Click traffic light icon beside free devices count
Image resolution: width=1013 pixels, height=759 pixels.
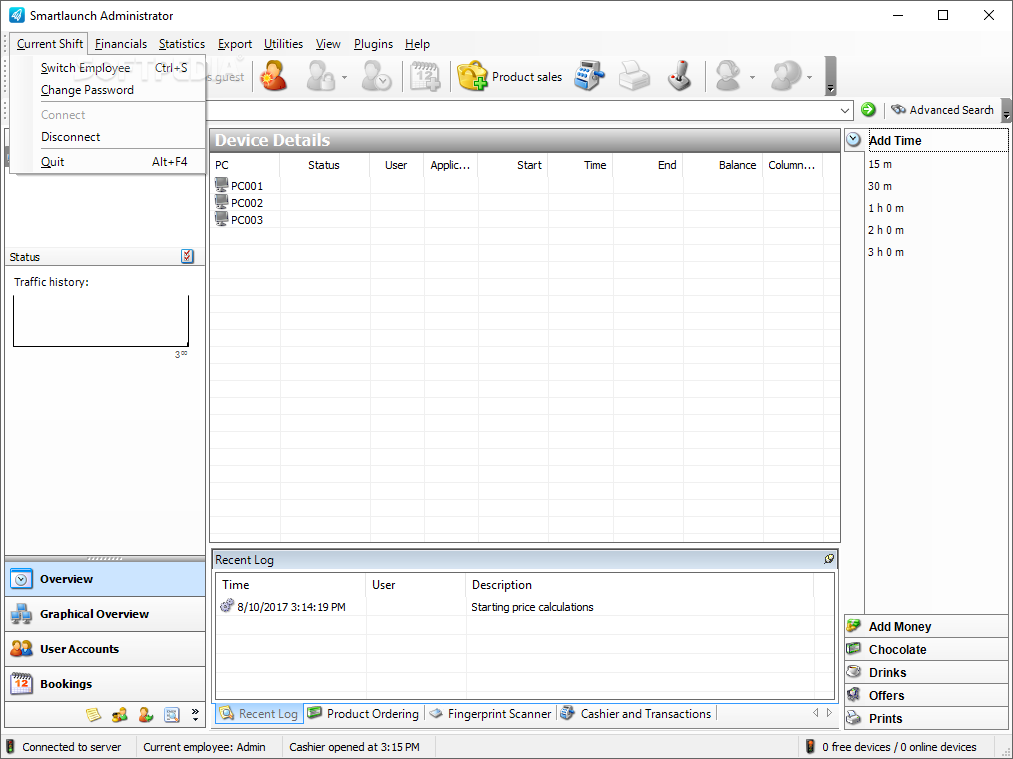pyautogui.click(x=810, y=747)
